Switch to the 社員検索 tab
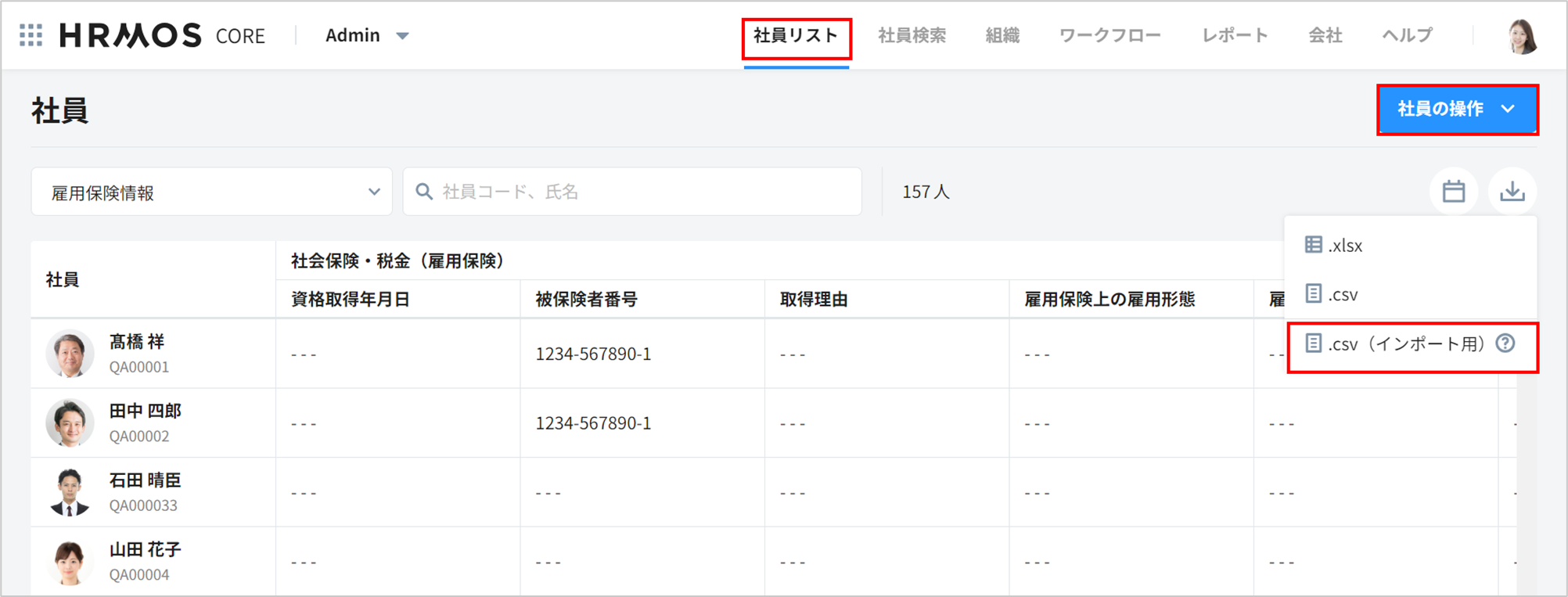The image size is (1568, 597). (x=912, y=35)
